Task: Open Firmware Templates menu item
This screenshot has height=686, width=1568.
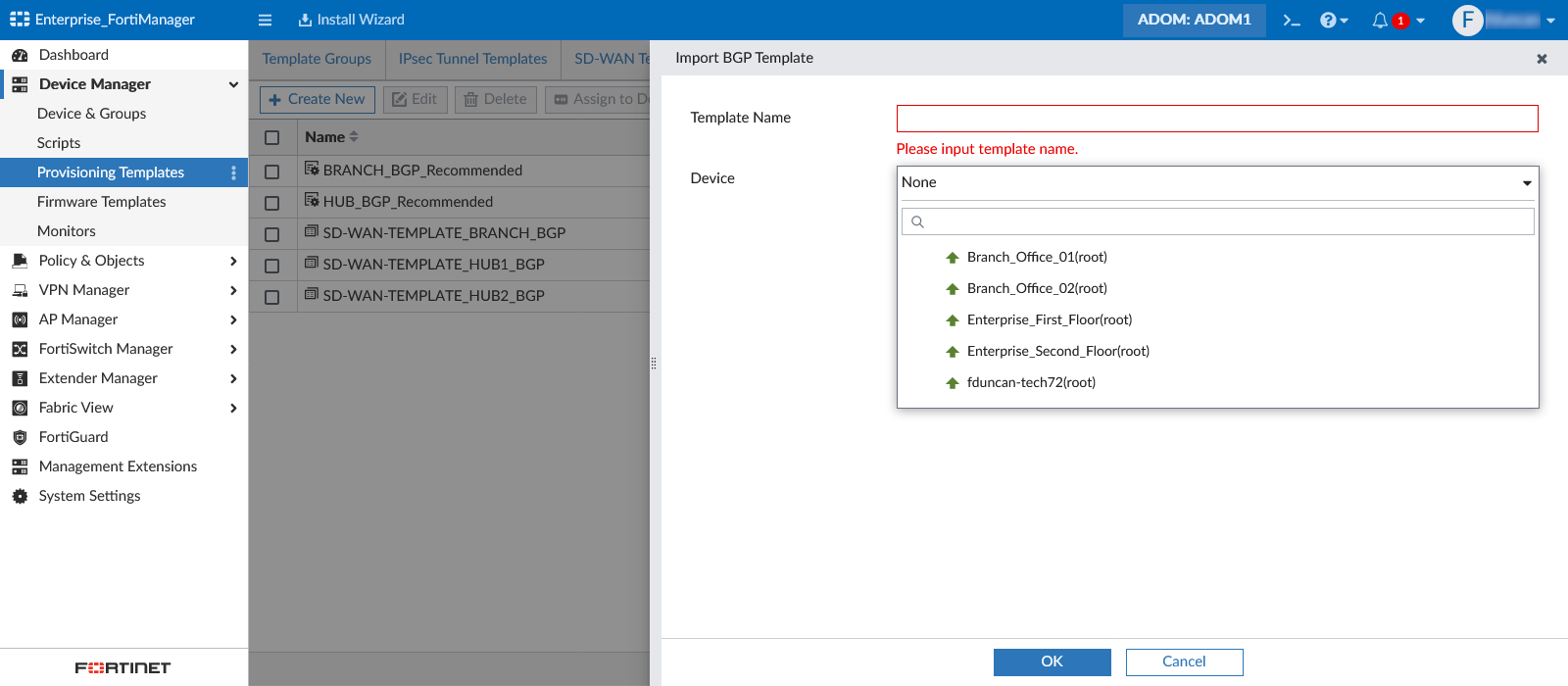Action: (x=101, y=202)
